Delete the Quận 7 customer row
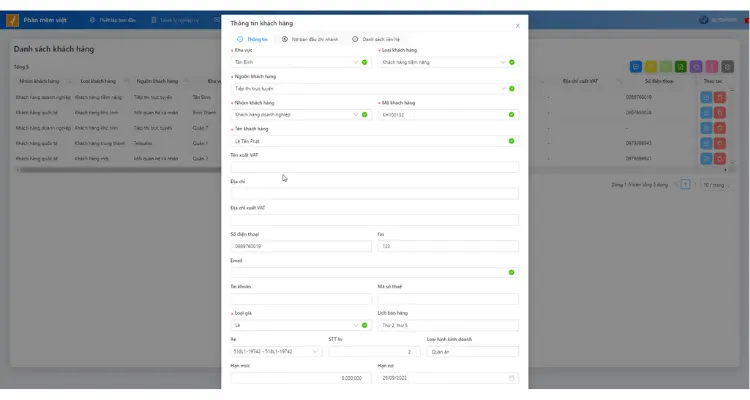Viewport: 750px width, 400px height. (720, 128)
